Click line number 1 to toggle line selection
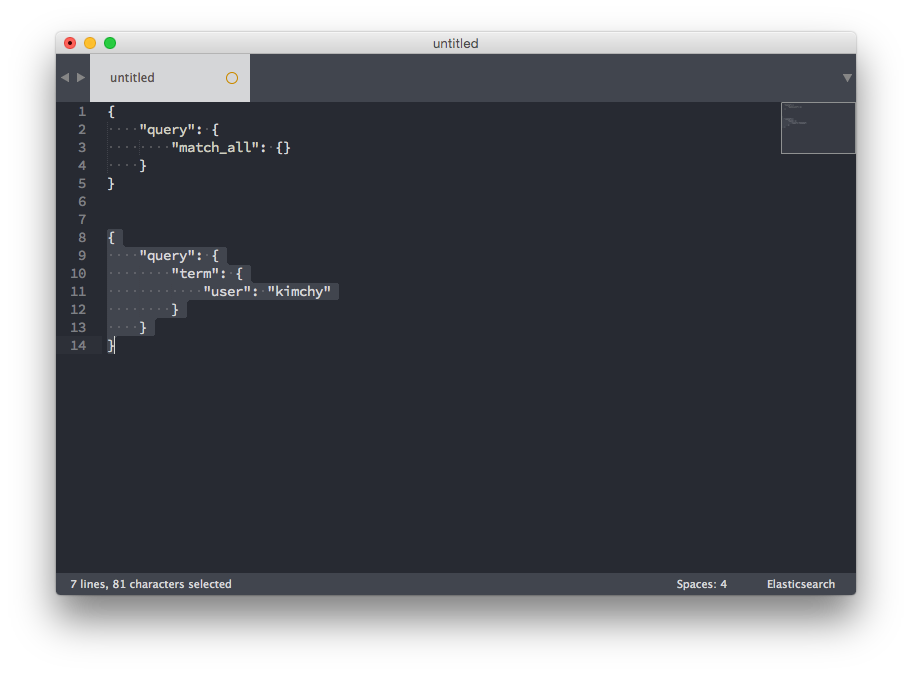The height and width of the screenshot is (675, 912). coord(81,111)
